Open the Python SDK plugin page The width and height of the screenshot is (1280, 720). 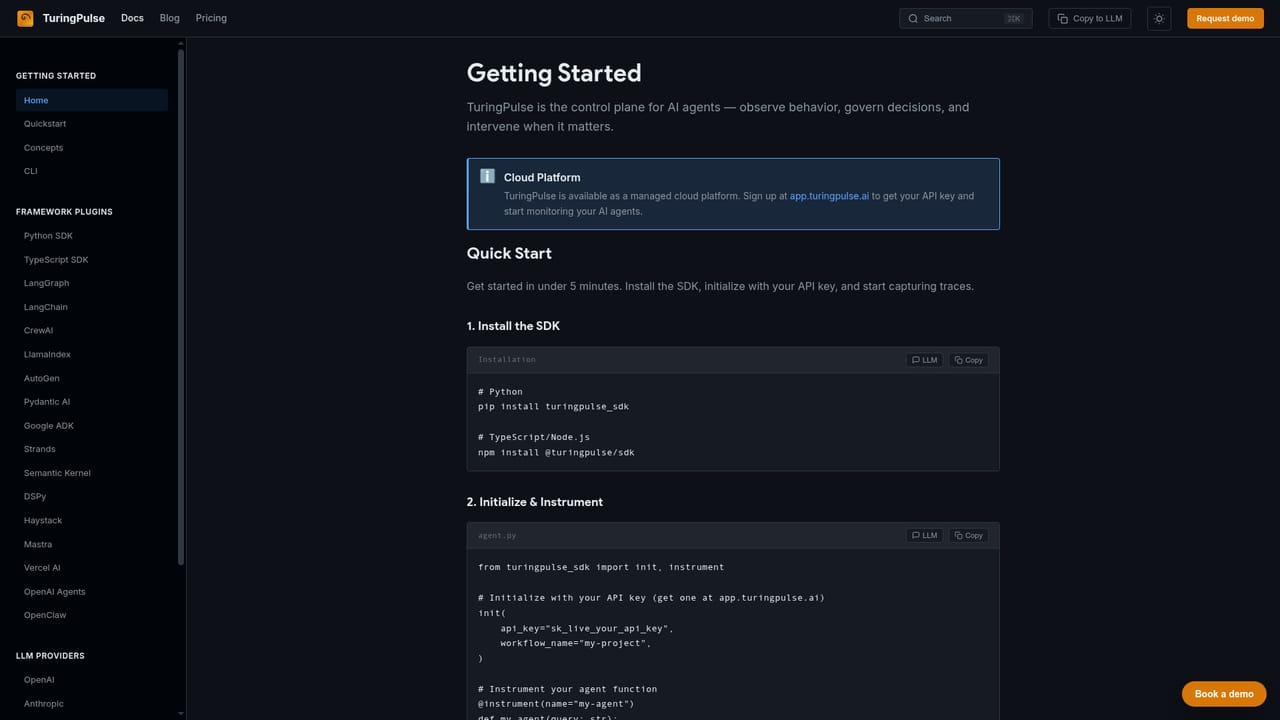click(x=92, y=236)
